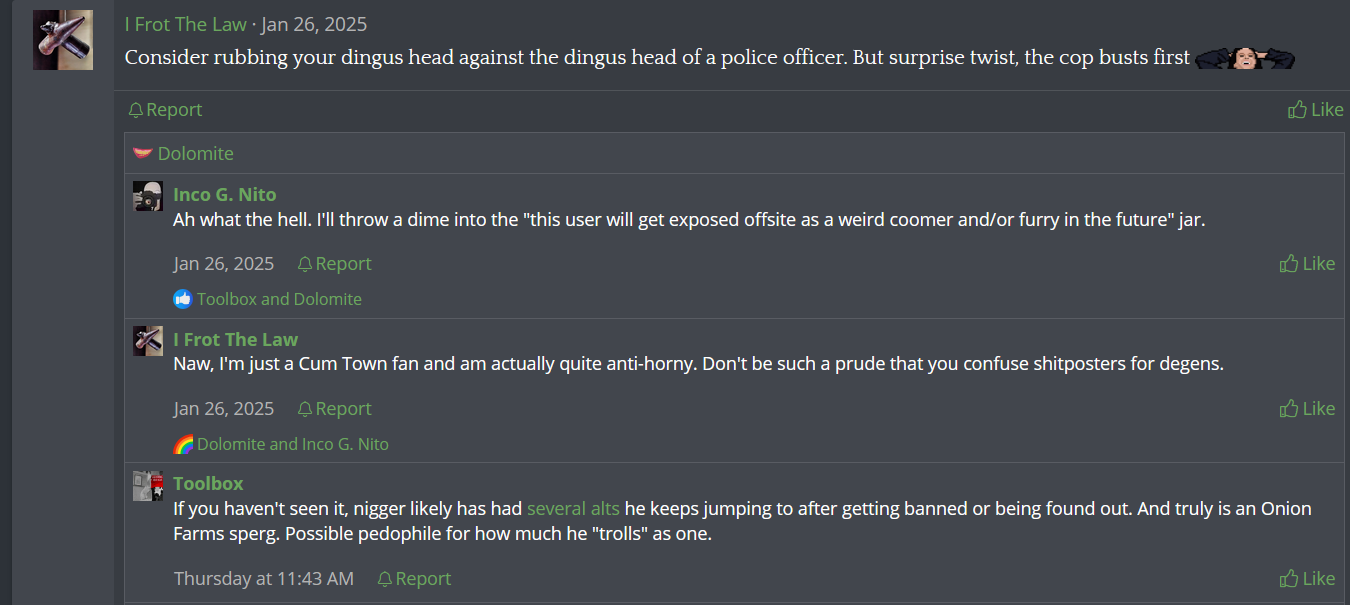Open Inco G. Nito's avatar thumbnail
This screenshot has width=1350, height=605.
(148, 196)
